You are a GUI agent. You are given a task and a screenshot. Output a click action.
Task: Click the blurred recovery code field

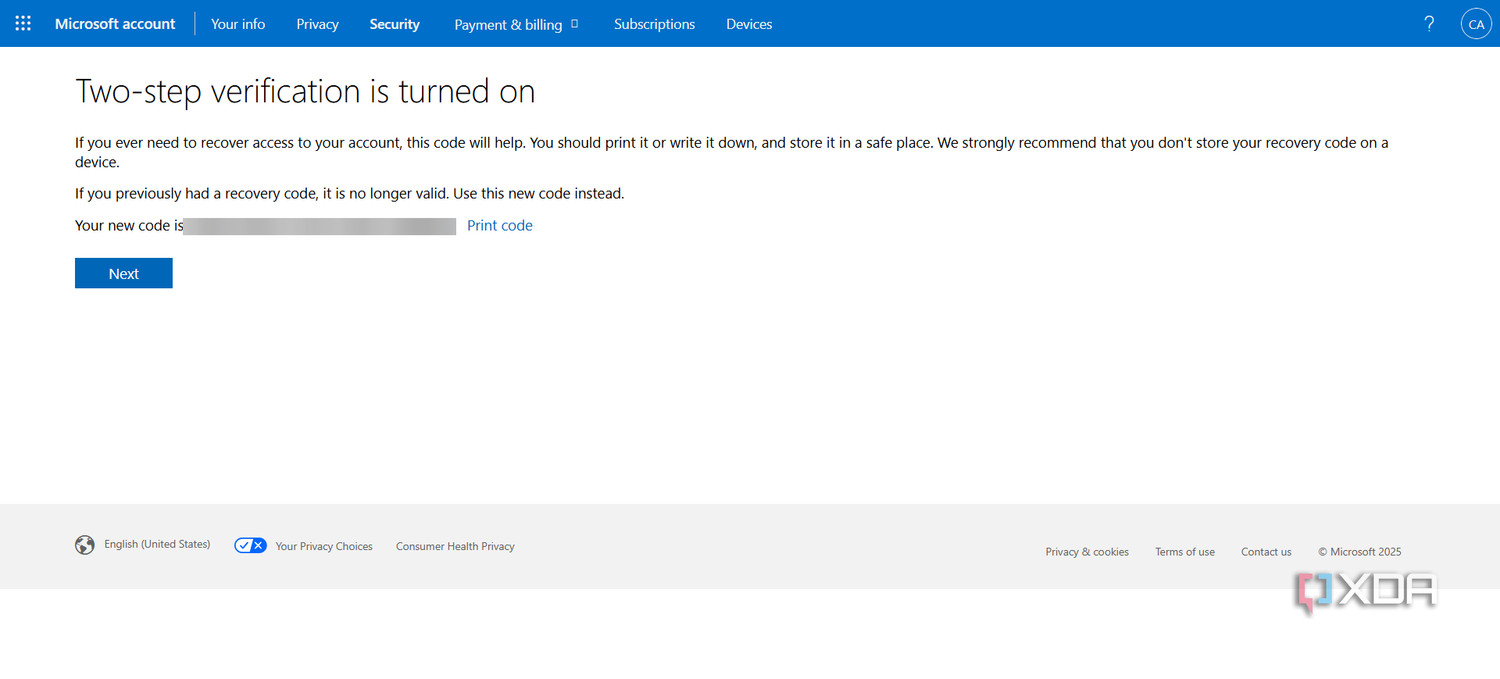click(320, 226)
